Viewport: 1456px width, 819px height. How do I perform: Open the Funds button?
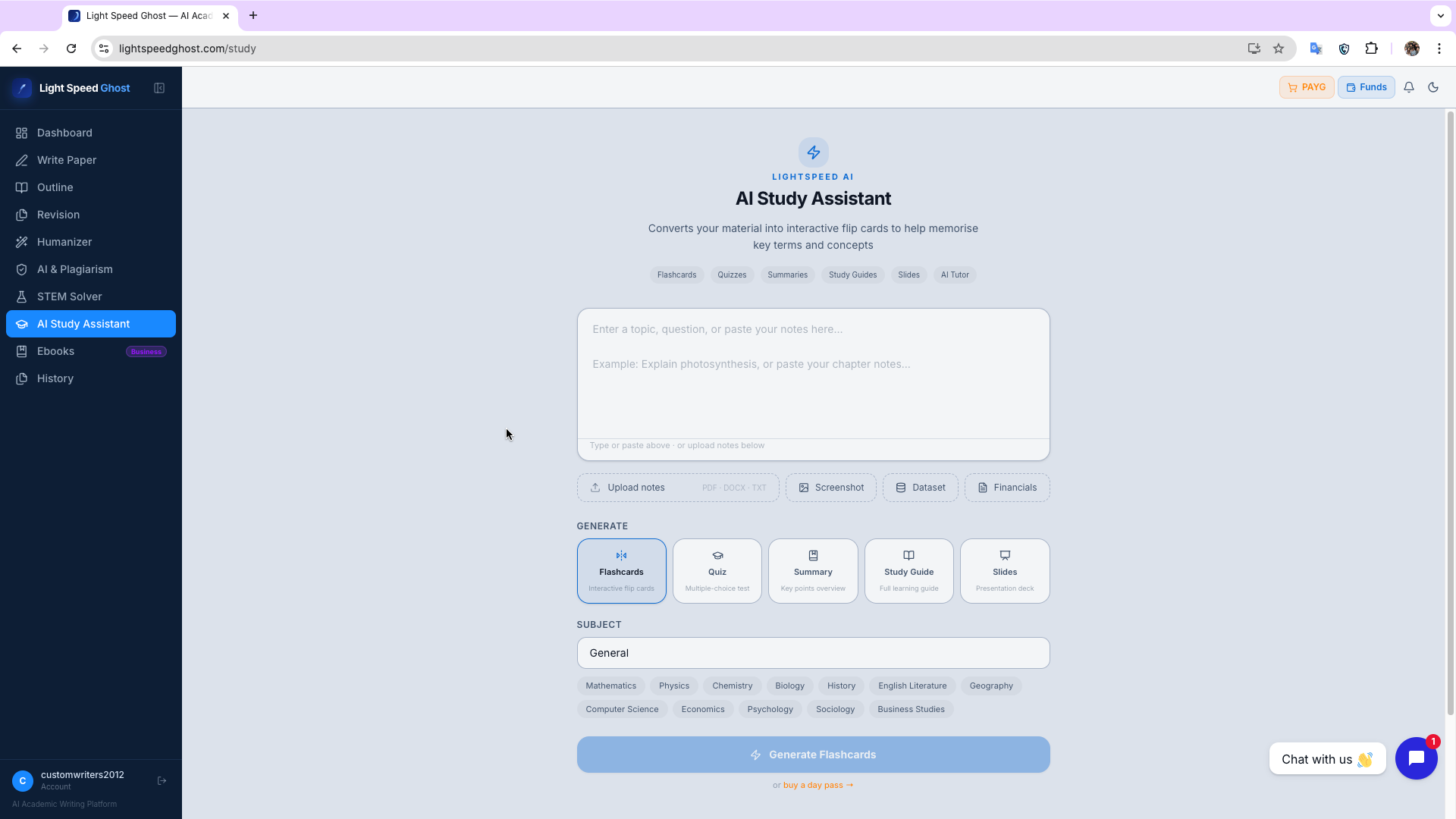pyautogui.click(x=1366, y=87)
